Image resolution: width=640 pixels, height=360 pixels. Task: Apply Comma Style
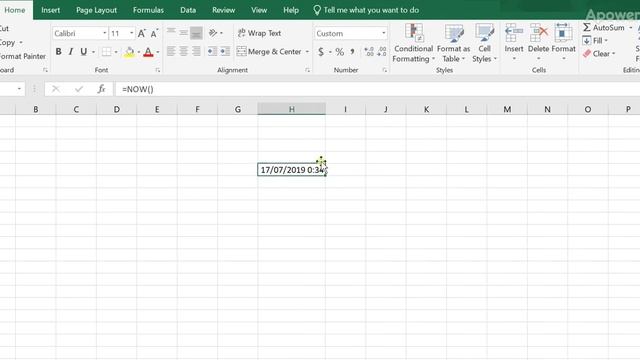(x=352, y=52)
